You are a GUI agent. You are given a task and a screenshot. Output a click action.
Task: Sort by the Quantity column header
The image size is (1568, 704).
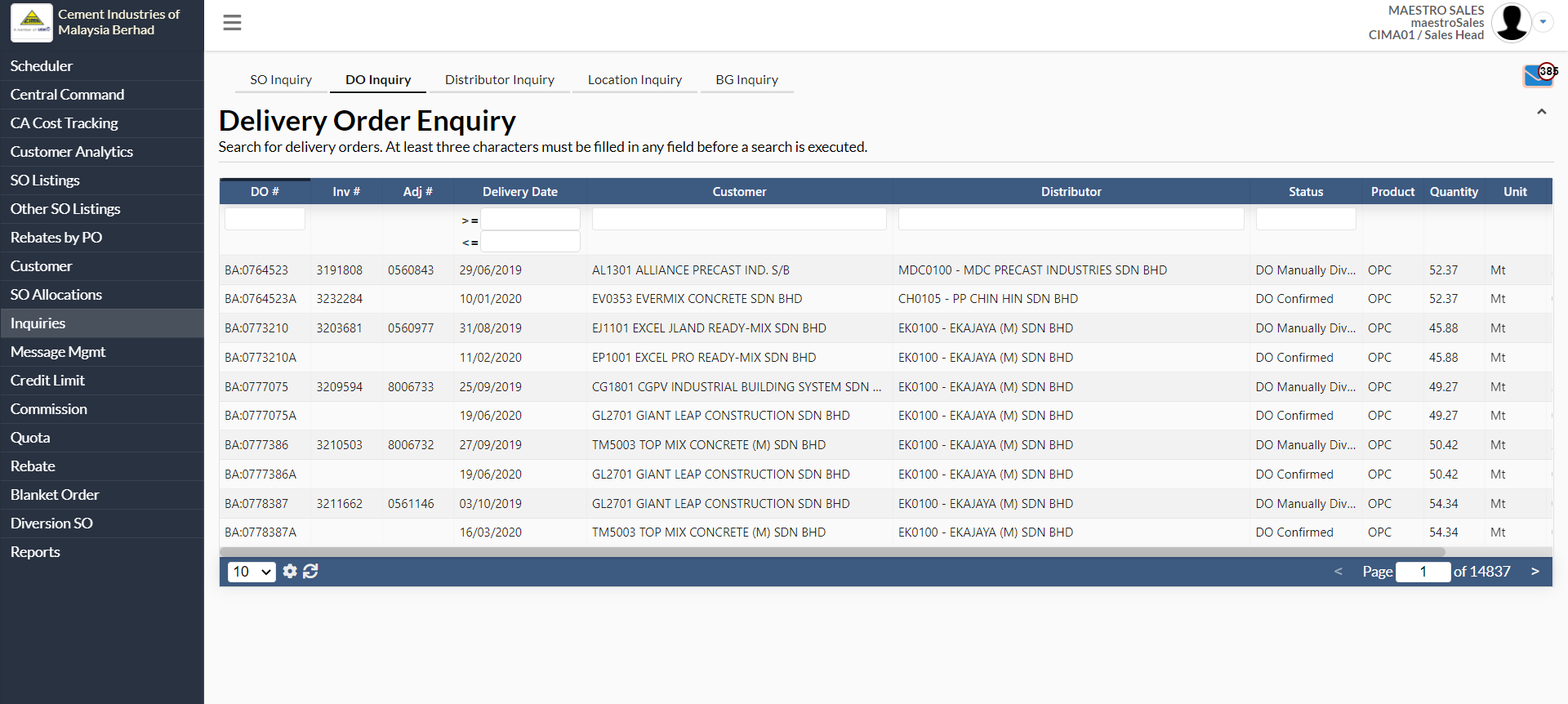[1454, 192]
